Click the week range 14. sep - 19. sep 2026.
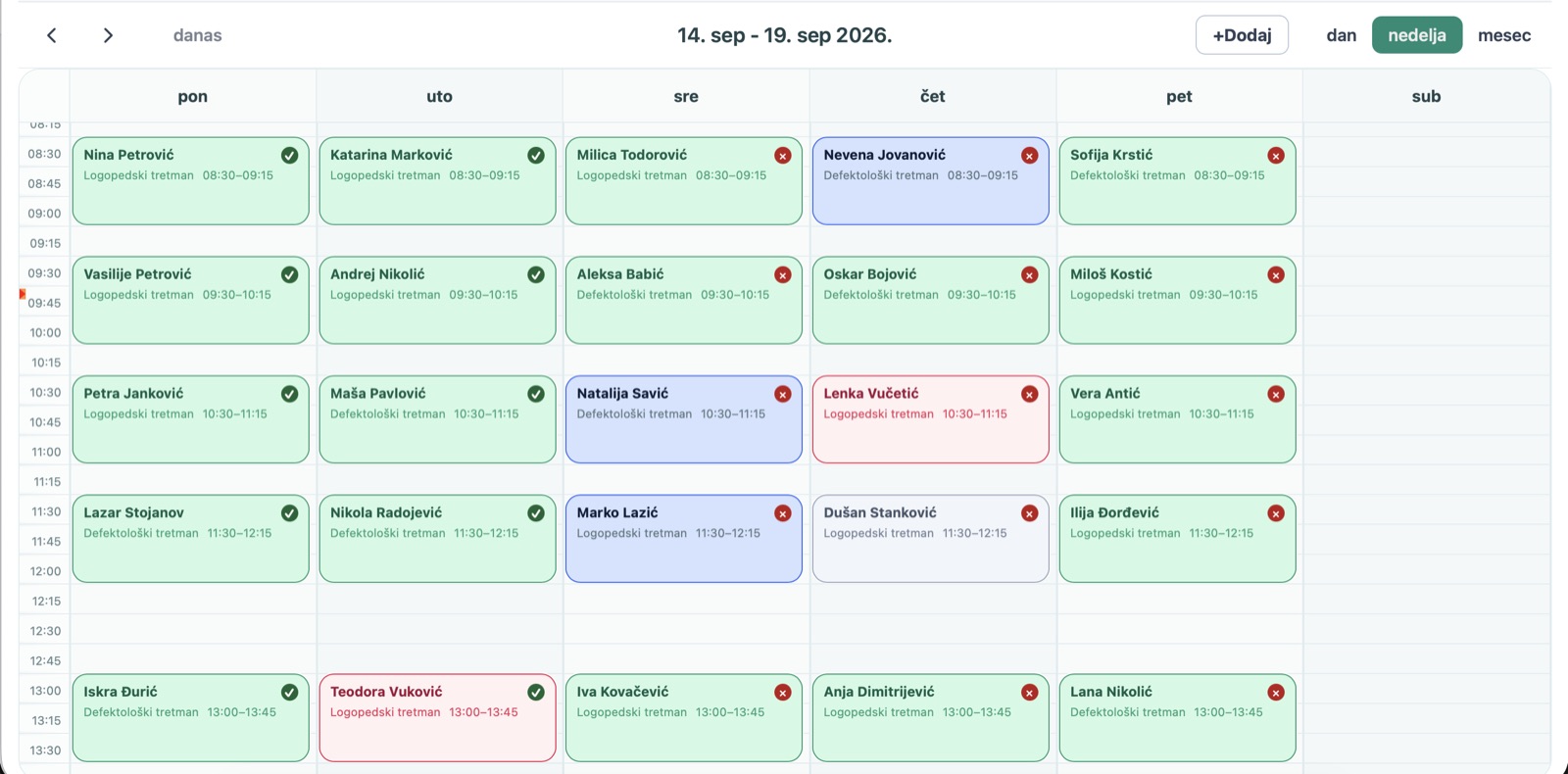Screen dimensions: 1568x774 point(784,35)
